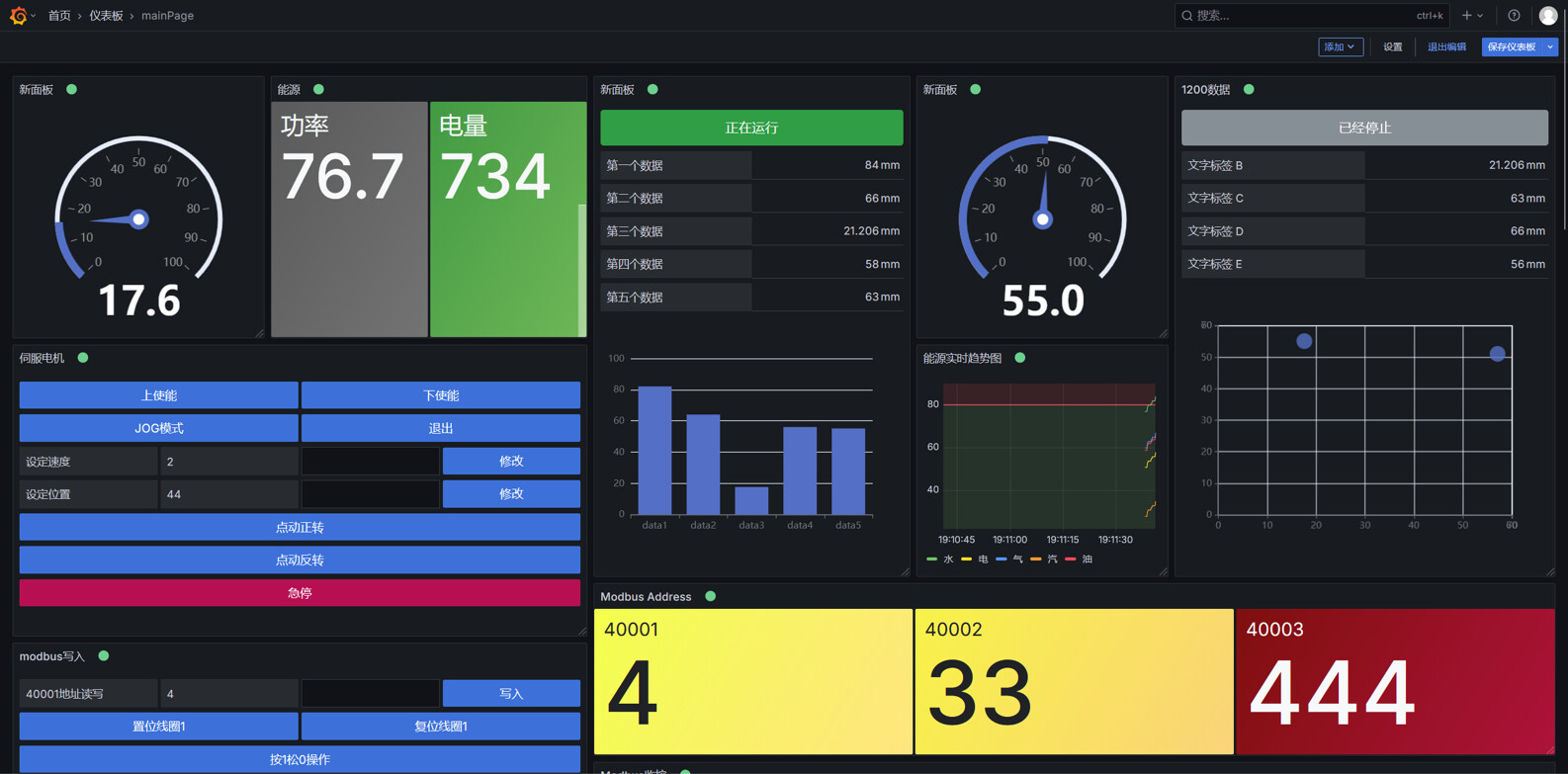Screen dimensions: 1568x774
Task: Click the 文字标签 B row value
Action: [1517, 165]
